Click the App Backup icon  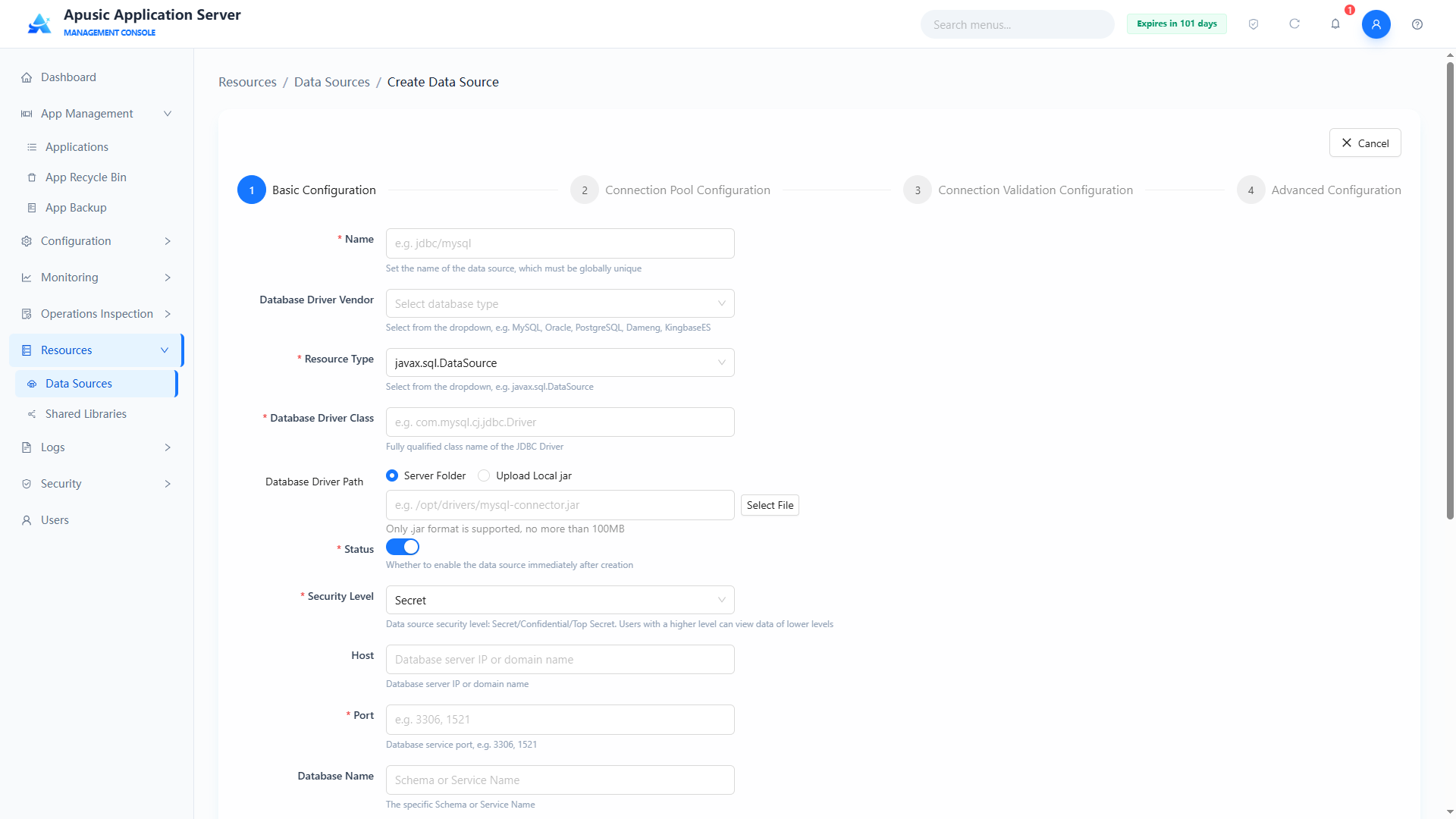(x=32, y=208)
